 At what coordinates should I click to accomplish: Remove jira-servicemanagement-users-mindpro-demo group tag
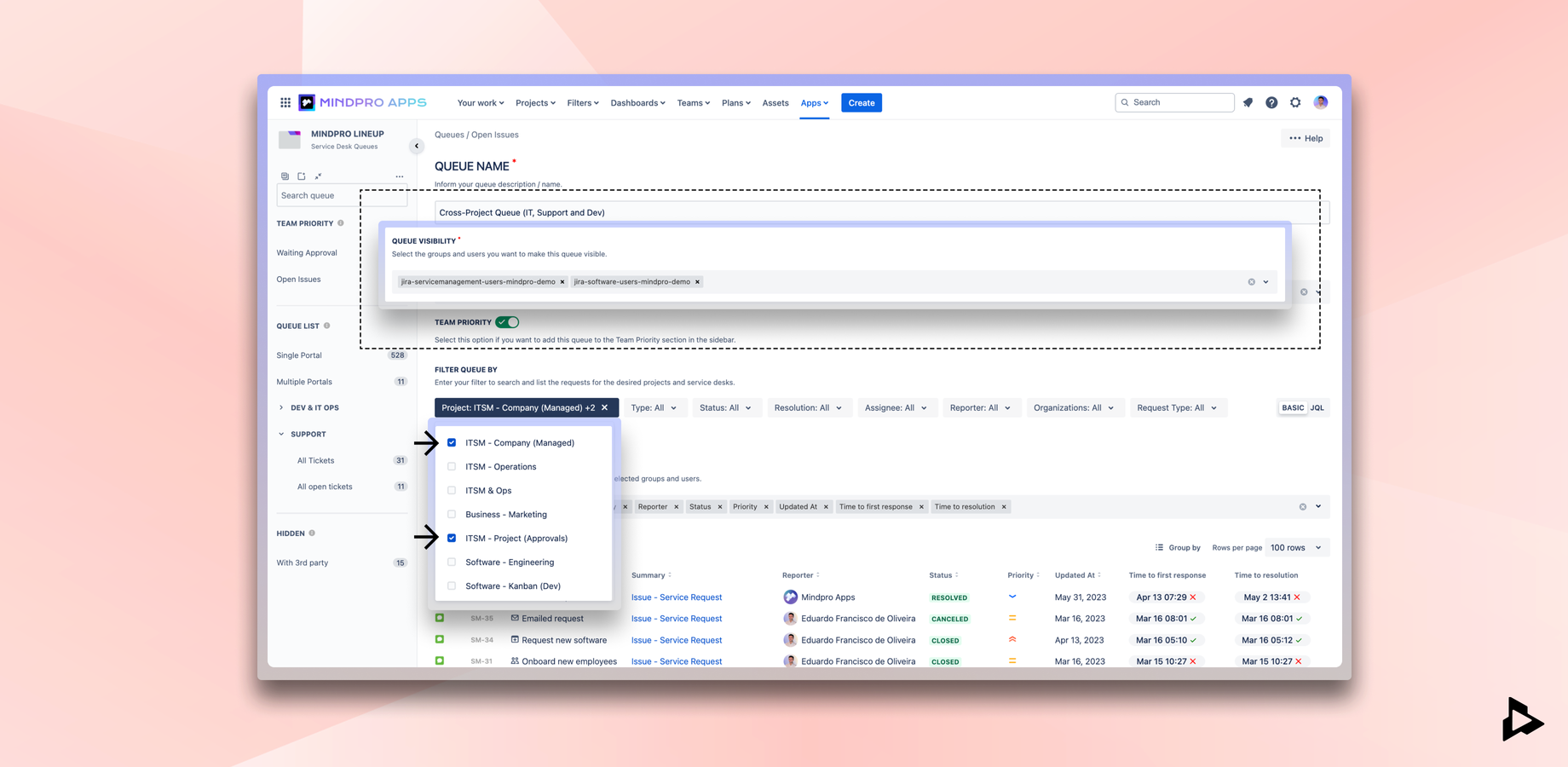pyautogui.click(x=562, y=282)
